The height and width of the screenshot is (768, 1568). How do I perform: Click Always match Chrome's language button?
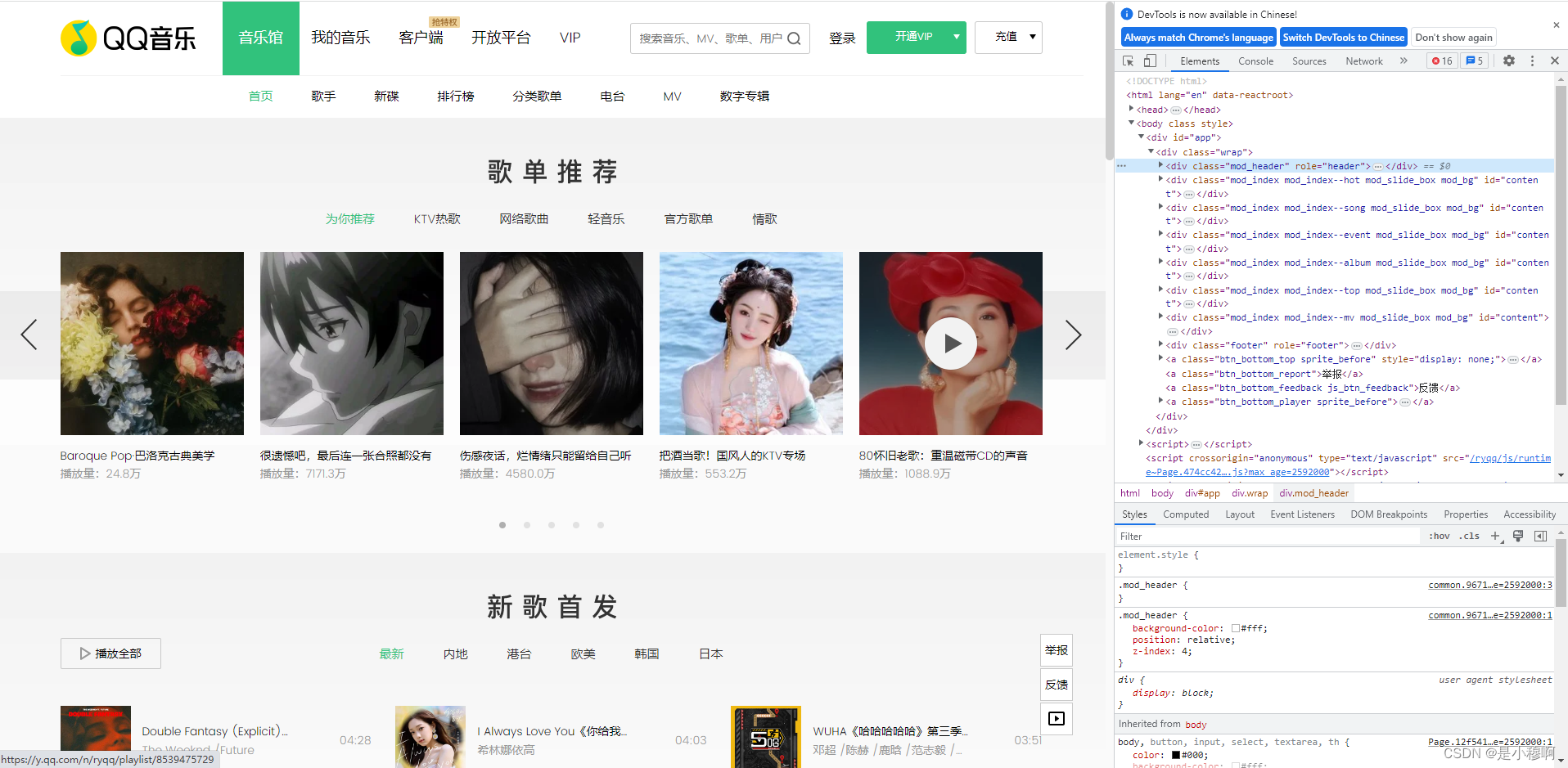tap(1199, 37)
